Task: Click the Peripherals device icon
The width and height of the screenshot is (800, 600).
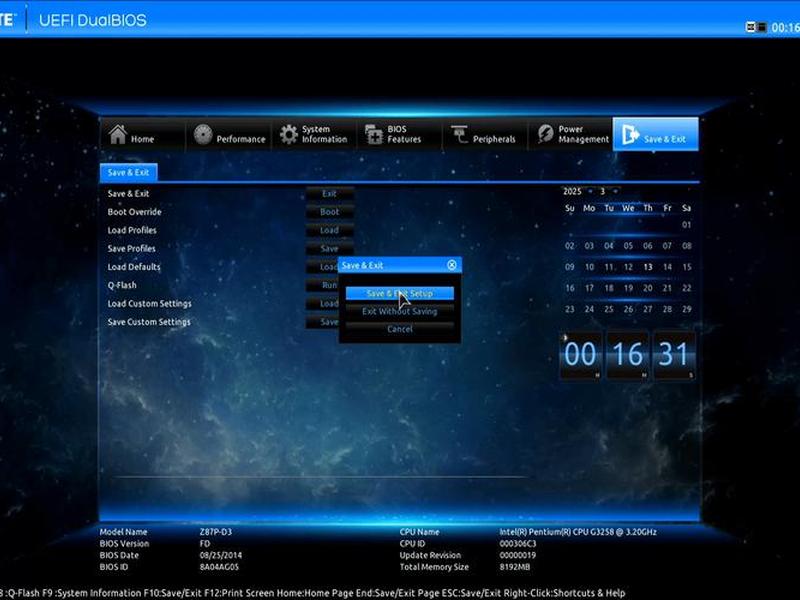Action: coord(459,134)
